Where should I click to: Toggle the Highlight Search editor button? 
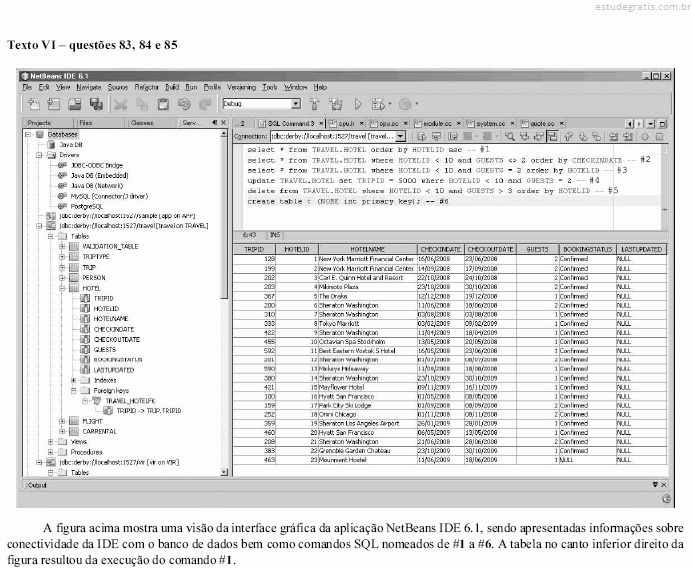coord(552,137)
